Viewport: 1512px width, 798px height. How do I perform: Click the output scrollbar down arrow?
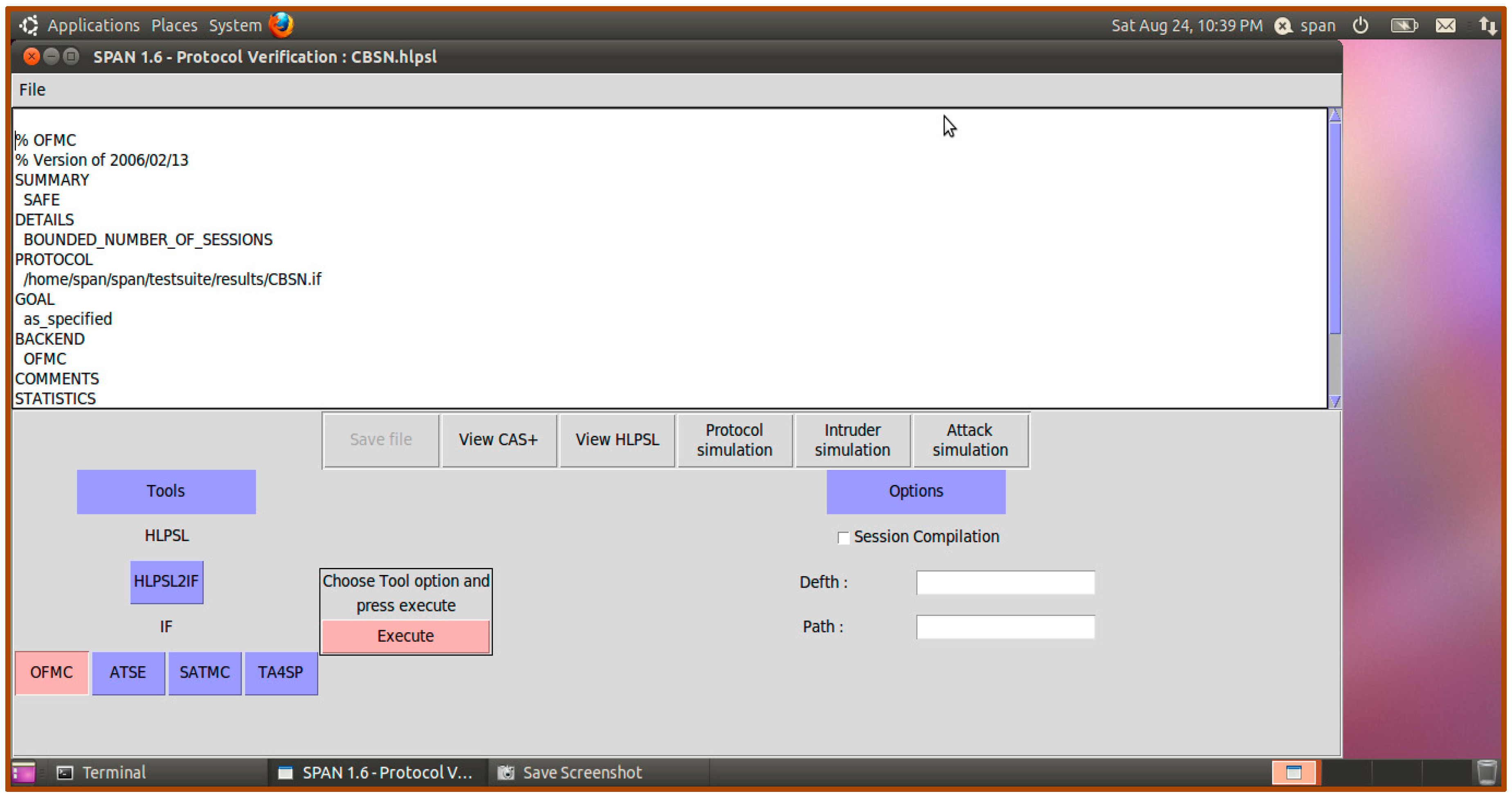click(x=1334, y=401)
